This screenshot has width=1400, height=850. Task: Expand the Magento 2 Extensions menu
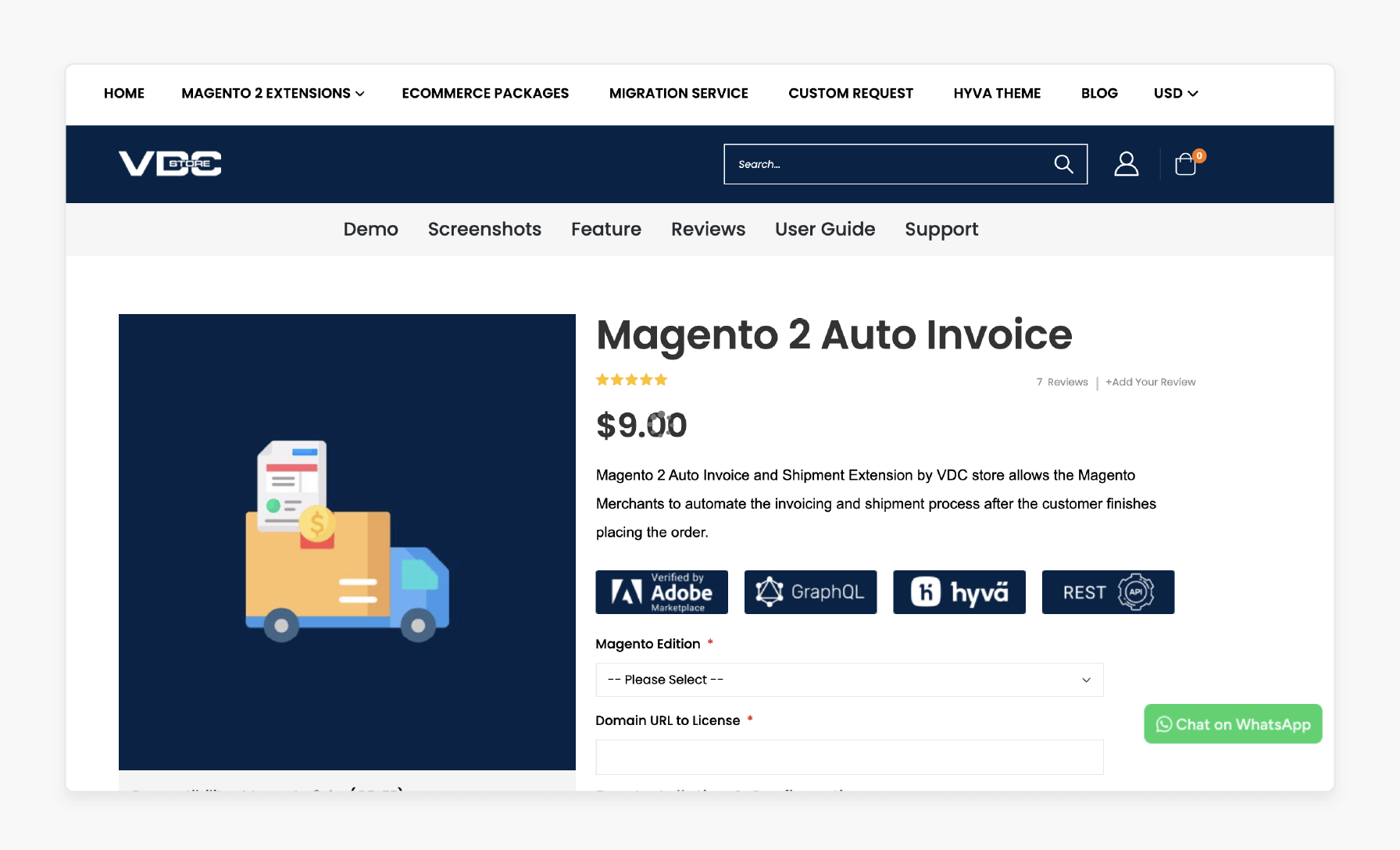point(273,93)
